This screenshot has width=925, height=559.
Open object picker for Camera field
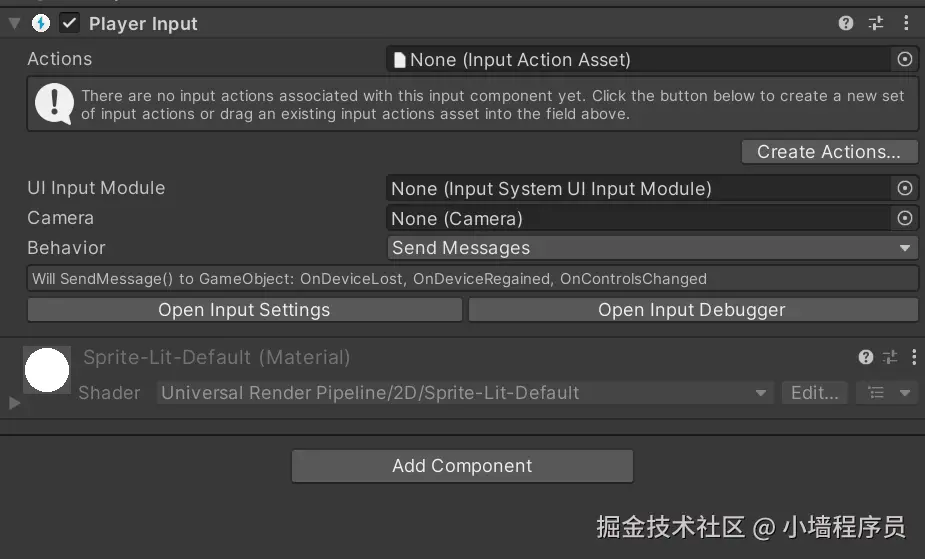coord(904,218)
